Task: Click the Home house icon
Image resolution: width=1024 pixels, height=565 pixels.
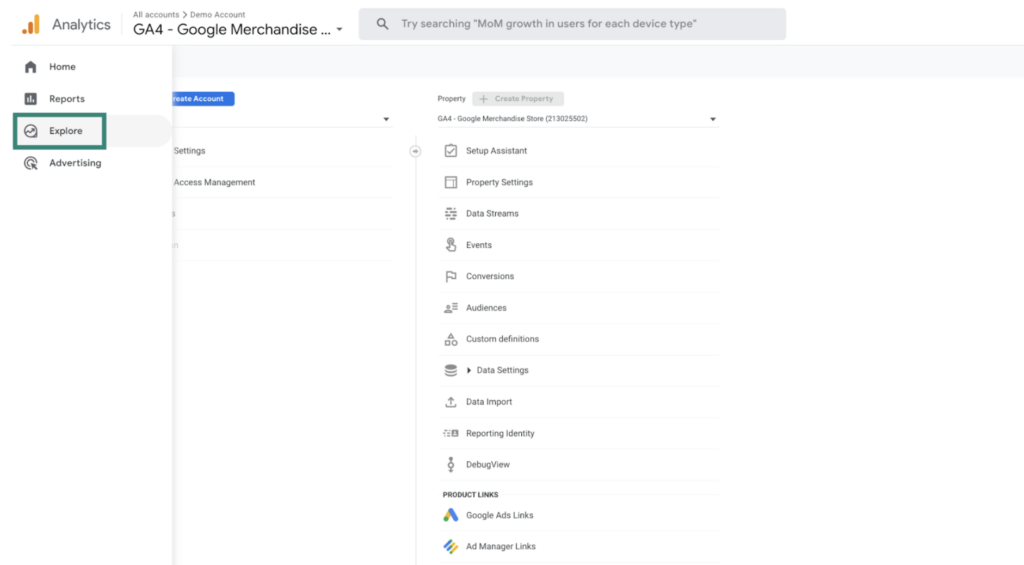Action: point(31,67)
